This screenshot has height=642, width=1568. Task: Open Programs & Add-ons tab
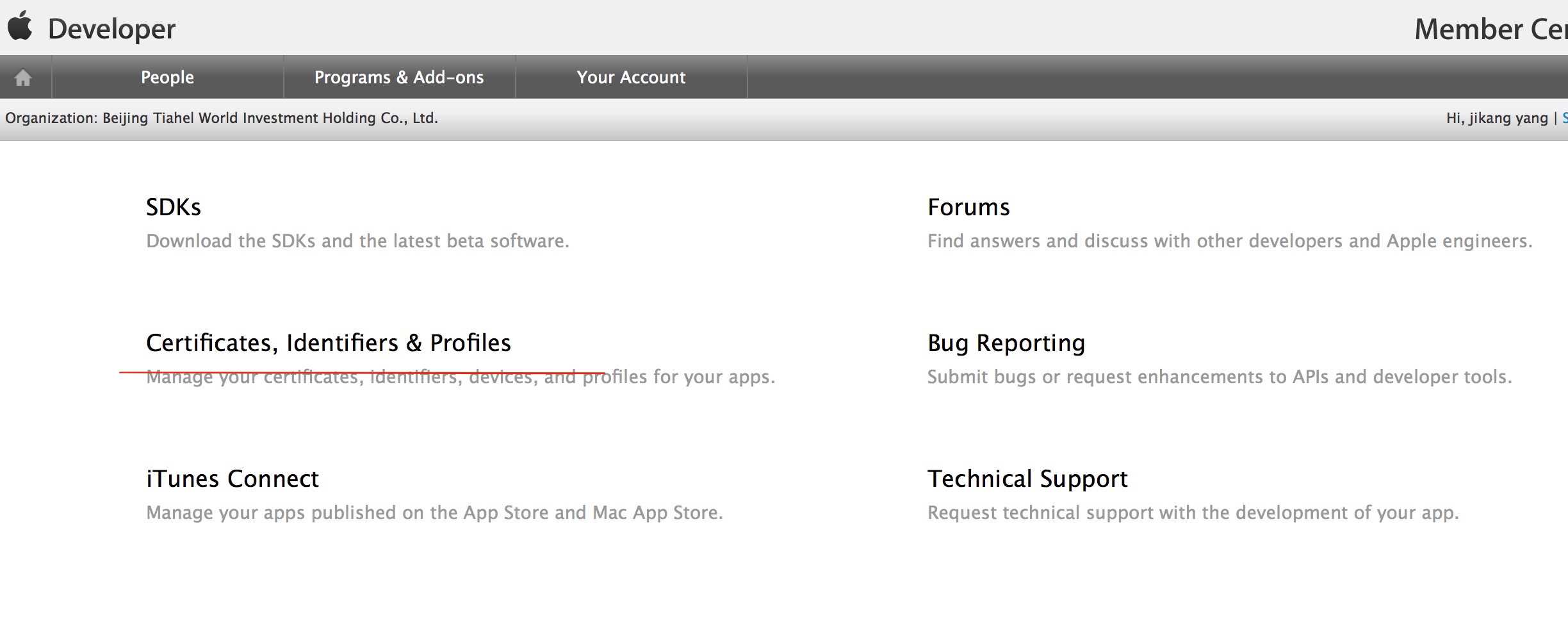click(x=399, y=77)
